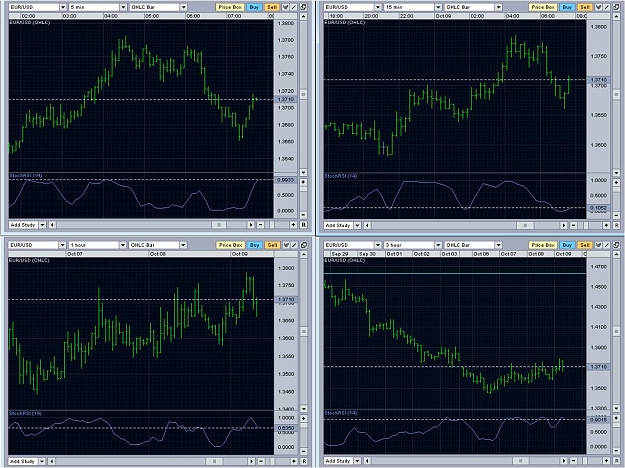625x468 pixels.
Task: Toggle Price Box in the 15 min chart
Action: (x=543, y=7)
